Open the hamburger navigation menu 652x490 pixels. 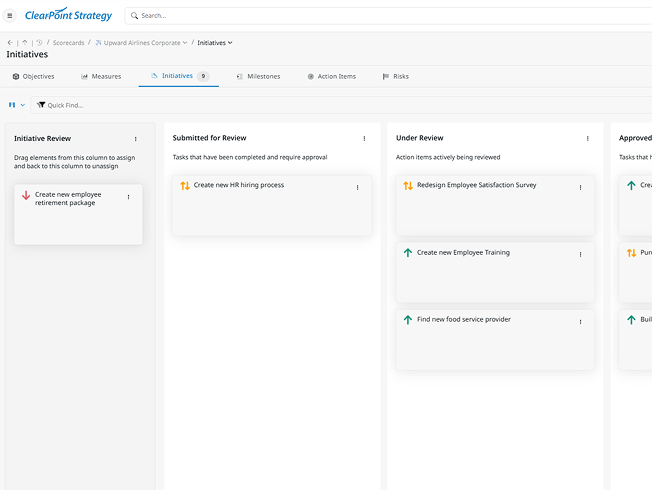tap(10, 16)
